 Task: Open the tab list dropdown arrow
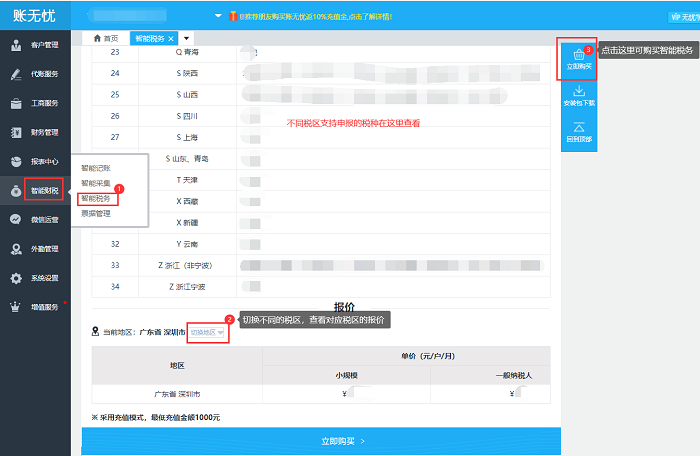[x=186, y=38]
